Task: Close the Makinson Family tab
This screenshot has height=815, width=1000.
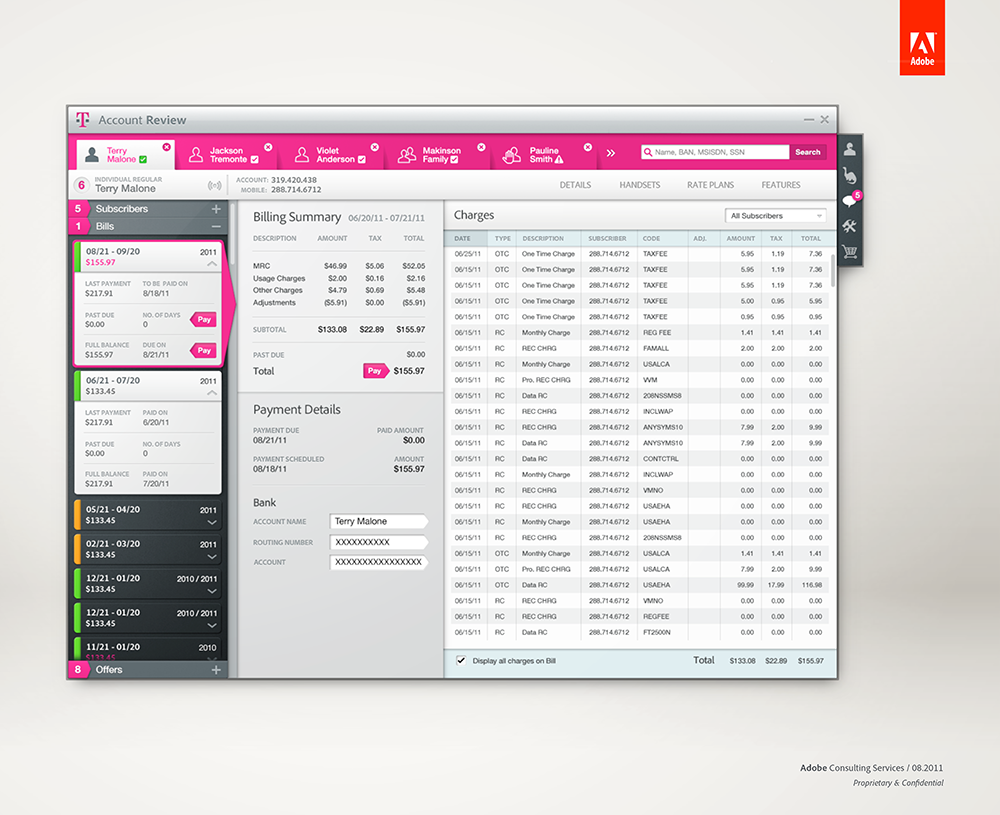Action: (482, 147)
